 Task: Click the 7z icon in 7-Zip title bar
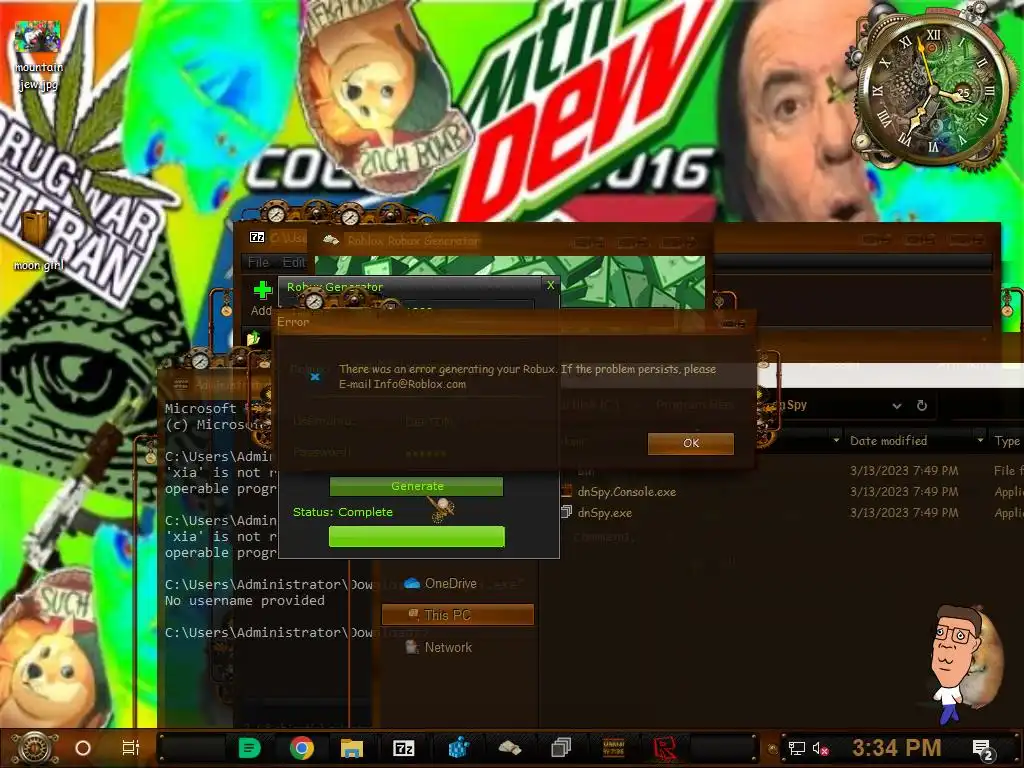257,237
